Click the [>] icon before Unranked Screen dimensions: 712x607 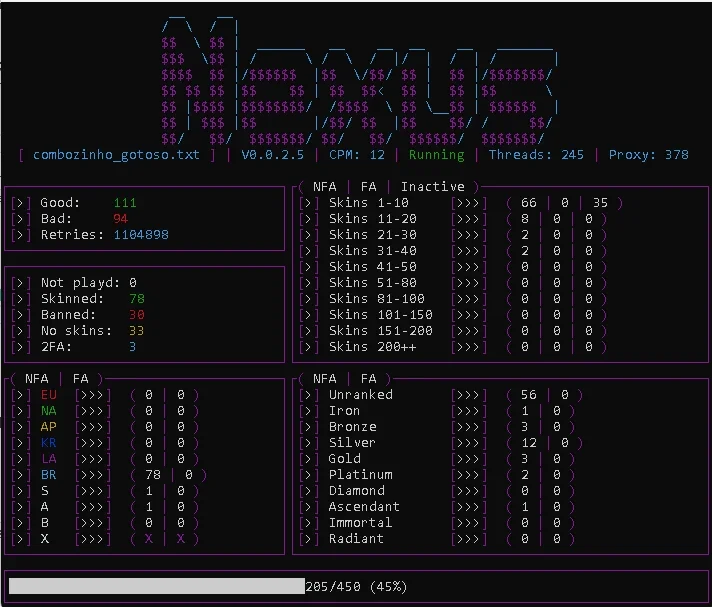click(309, 395)
